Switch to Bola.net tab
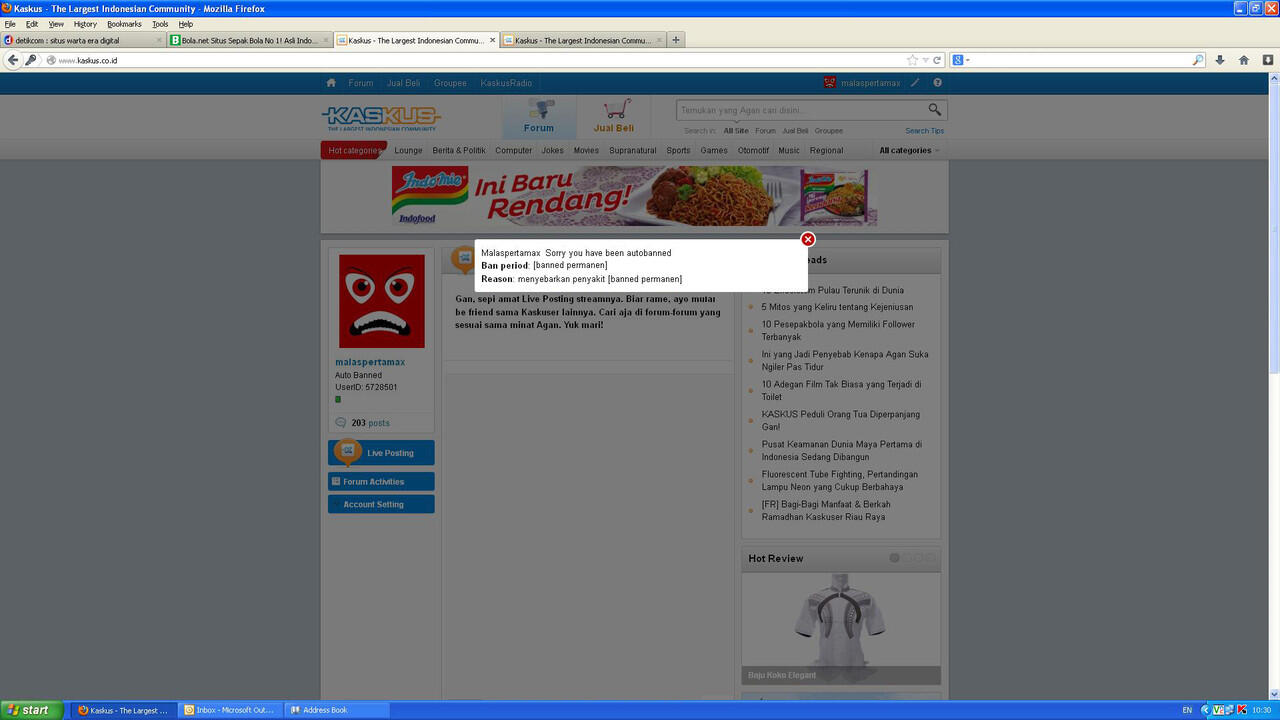The height and width of the screenshot is (720, 1280). click(250, 41)
